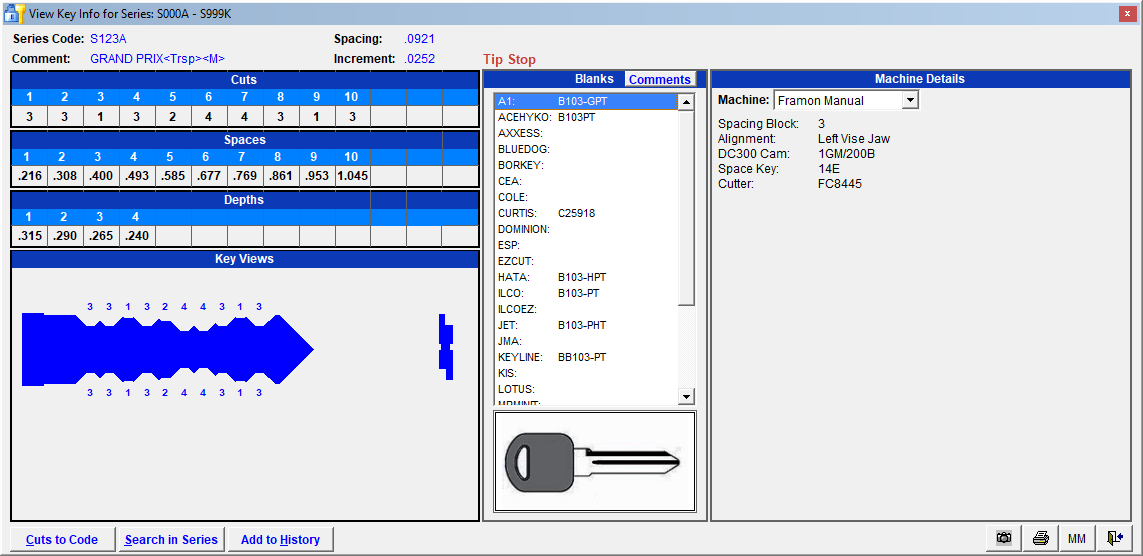This screenshot has height=556, width=1143.
Task: Click the camera snapshot icon
Action: coord(1003,538)
